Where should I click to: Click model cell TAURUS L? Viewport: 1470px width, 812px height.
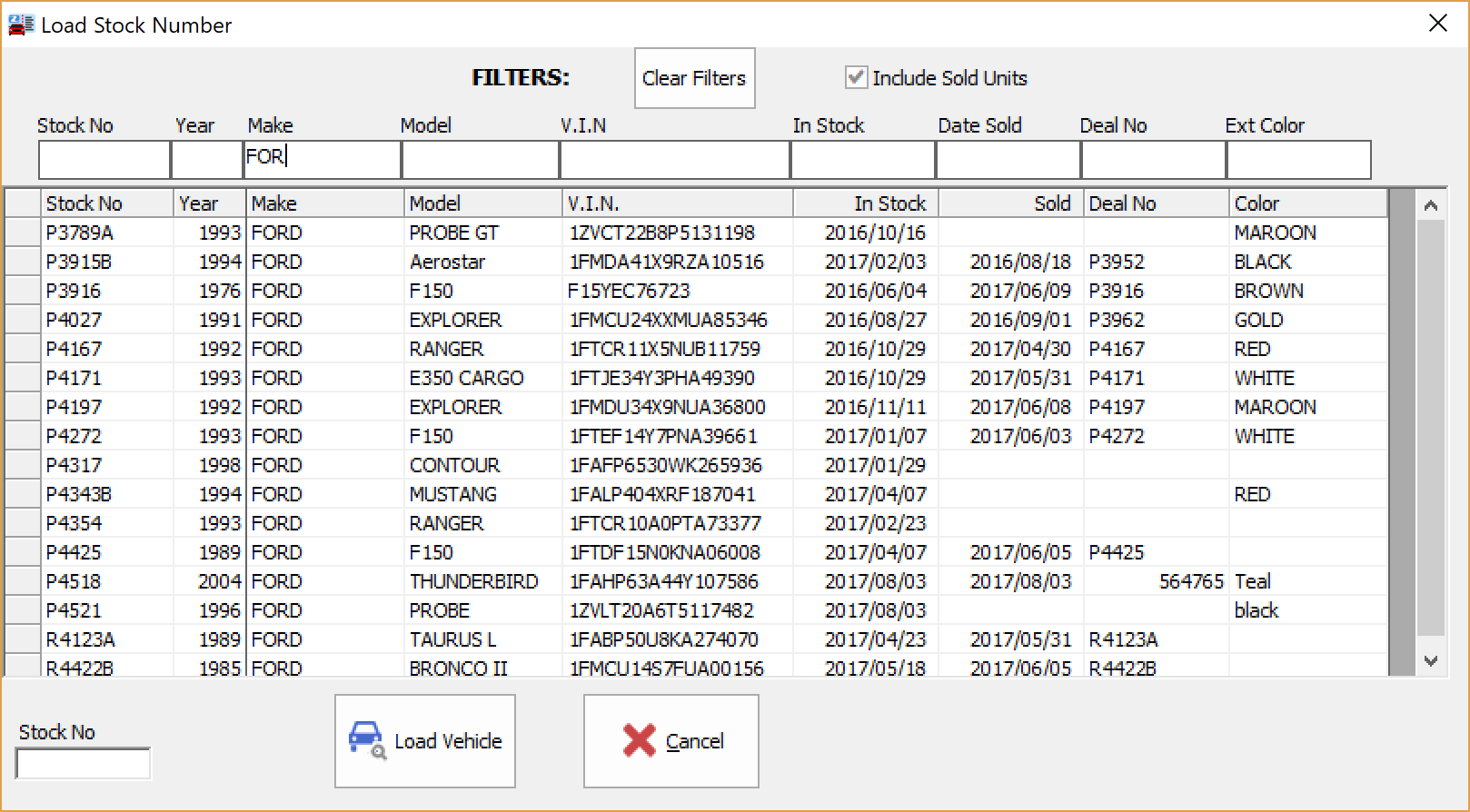click(x=453, y=639)
